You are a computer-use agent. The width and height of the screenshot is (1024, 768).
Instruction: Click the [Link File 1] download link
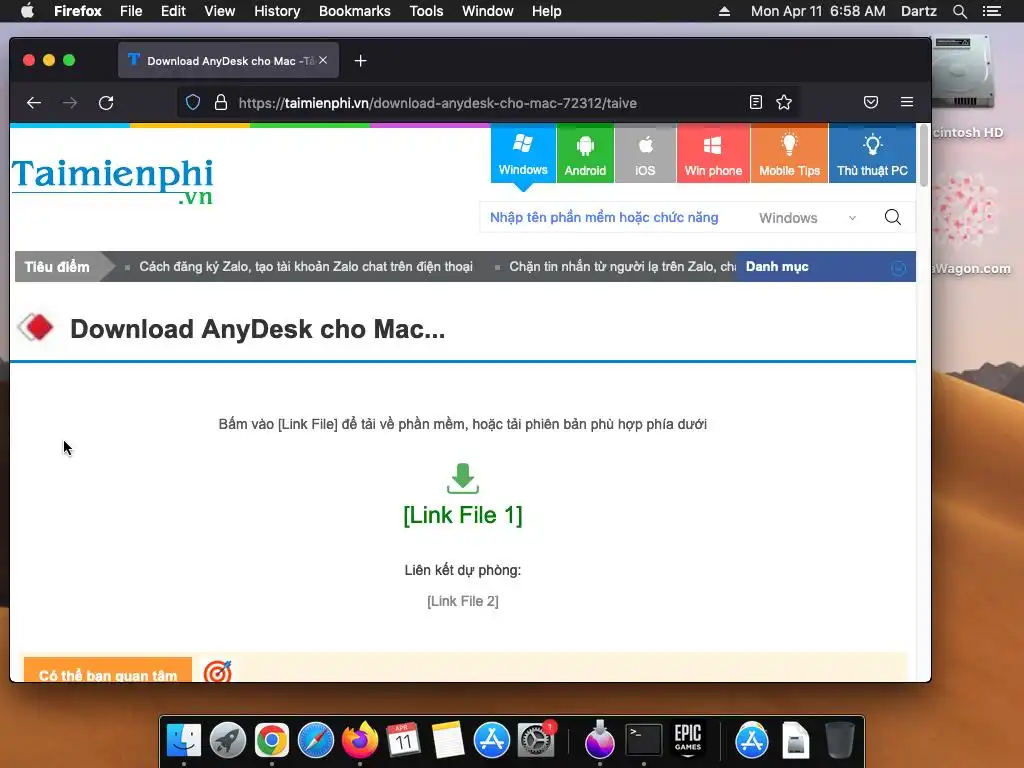pyautogui.click(x=463, y=515)
